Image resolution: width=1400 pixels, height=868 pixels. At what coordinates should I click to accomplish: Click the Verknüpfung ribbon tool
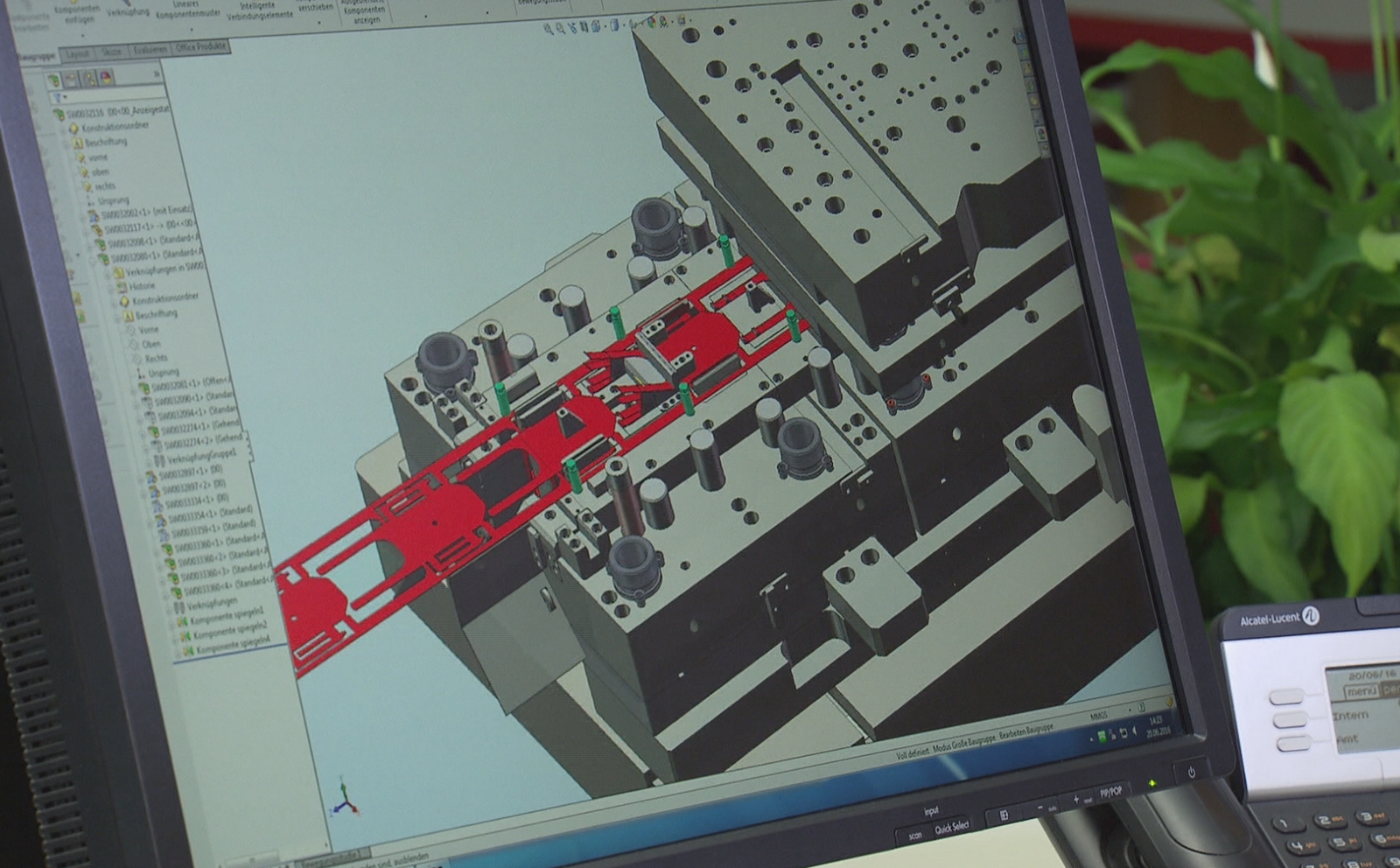pyautogui.click(x=128, y=11)
